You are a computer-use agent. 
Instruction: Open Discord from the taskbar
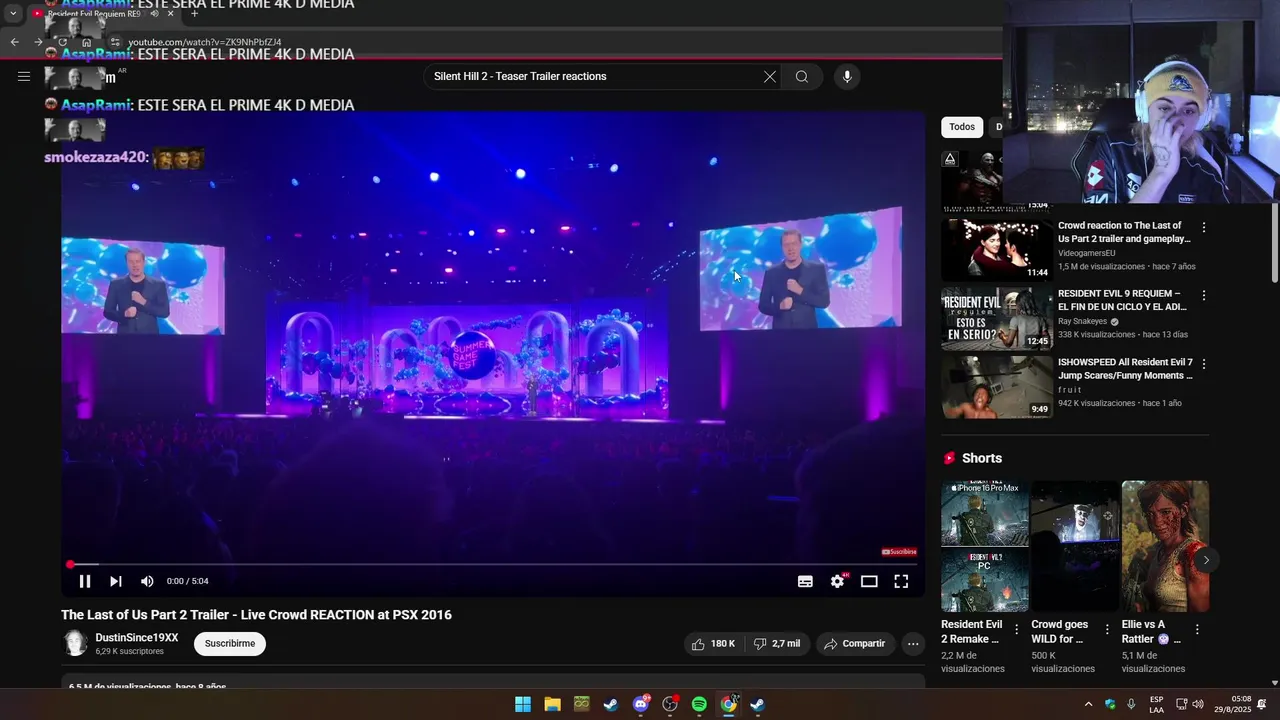pyautogui.click(x=641, y=704)
